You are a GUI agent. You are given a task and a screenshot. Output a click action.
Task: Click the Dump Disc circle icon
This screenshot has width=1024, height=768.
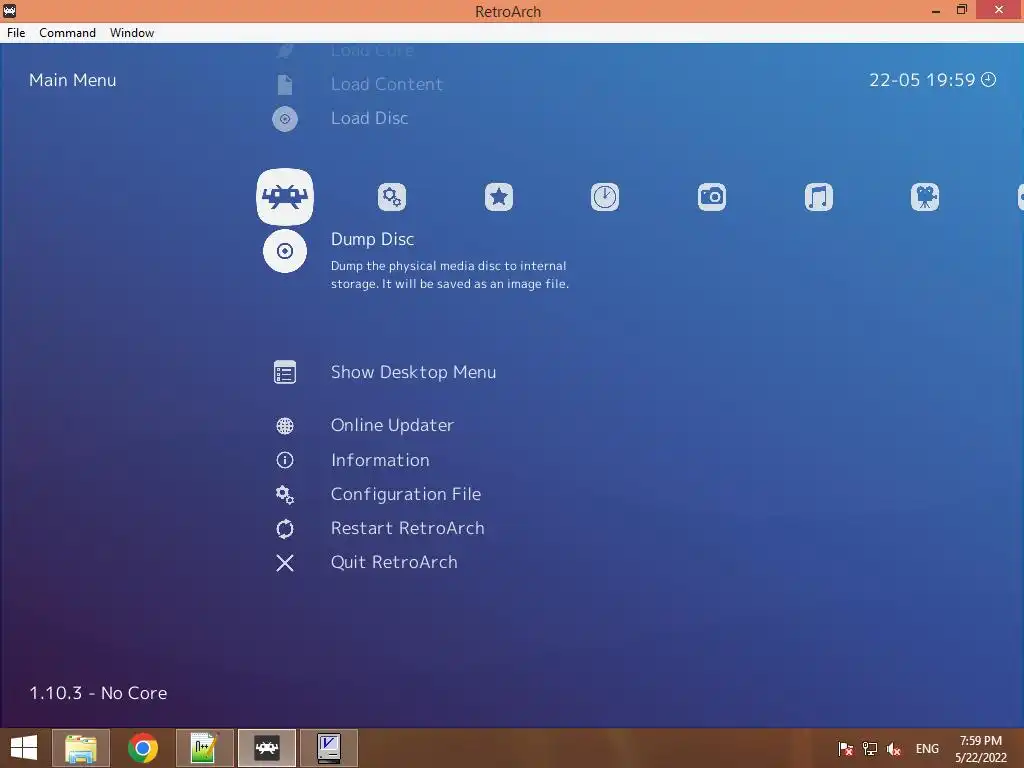[x=285, y=251]
